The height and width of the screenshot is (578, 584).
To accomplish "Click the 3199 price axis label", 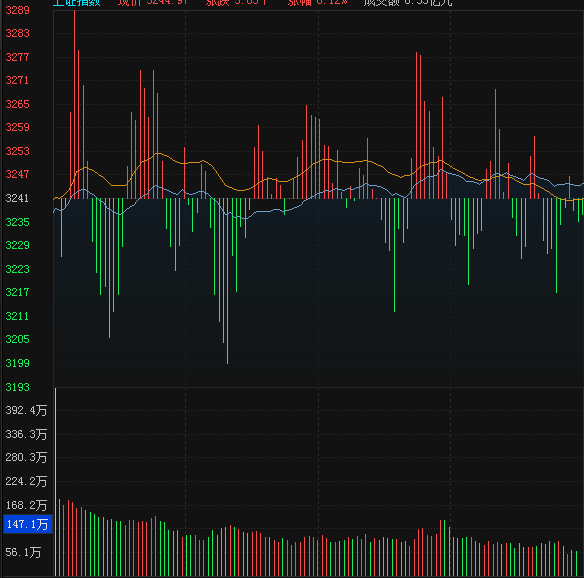I will pos(18,363).
